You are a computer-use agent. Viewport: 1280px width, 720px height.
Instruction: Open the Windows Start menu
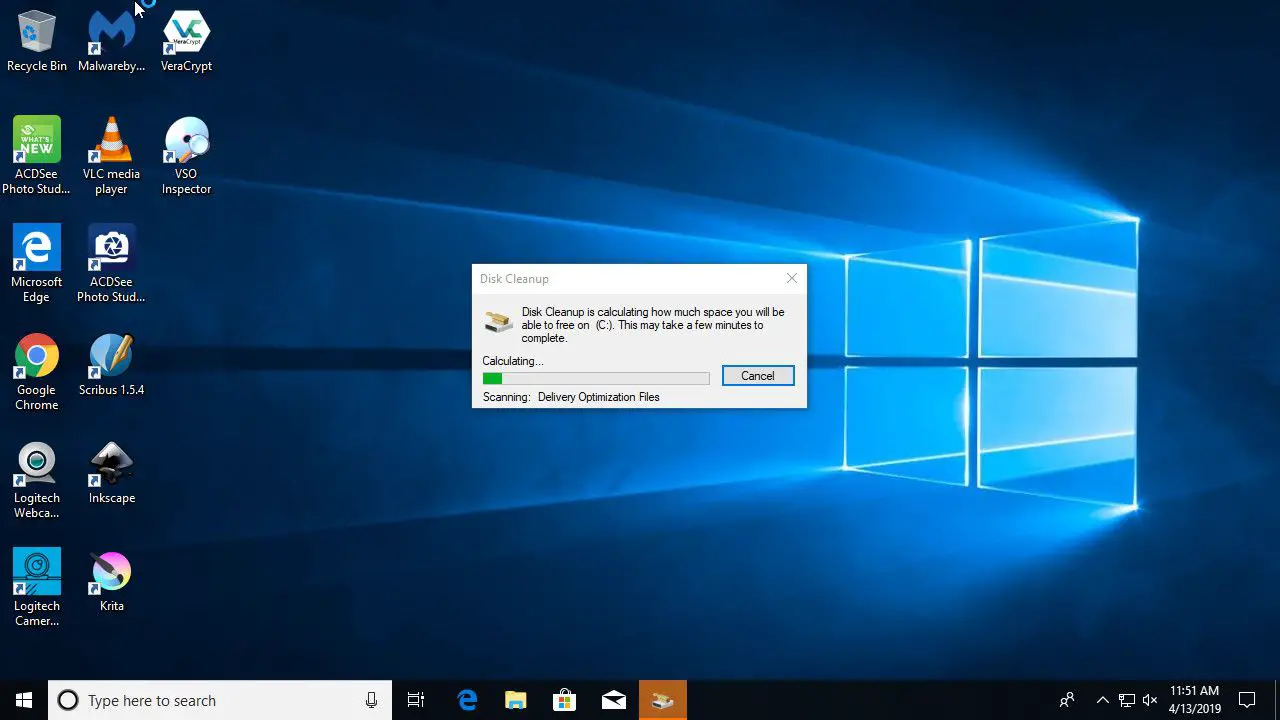pyautogui.click(x=24, y=700)
